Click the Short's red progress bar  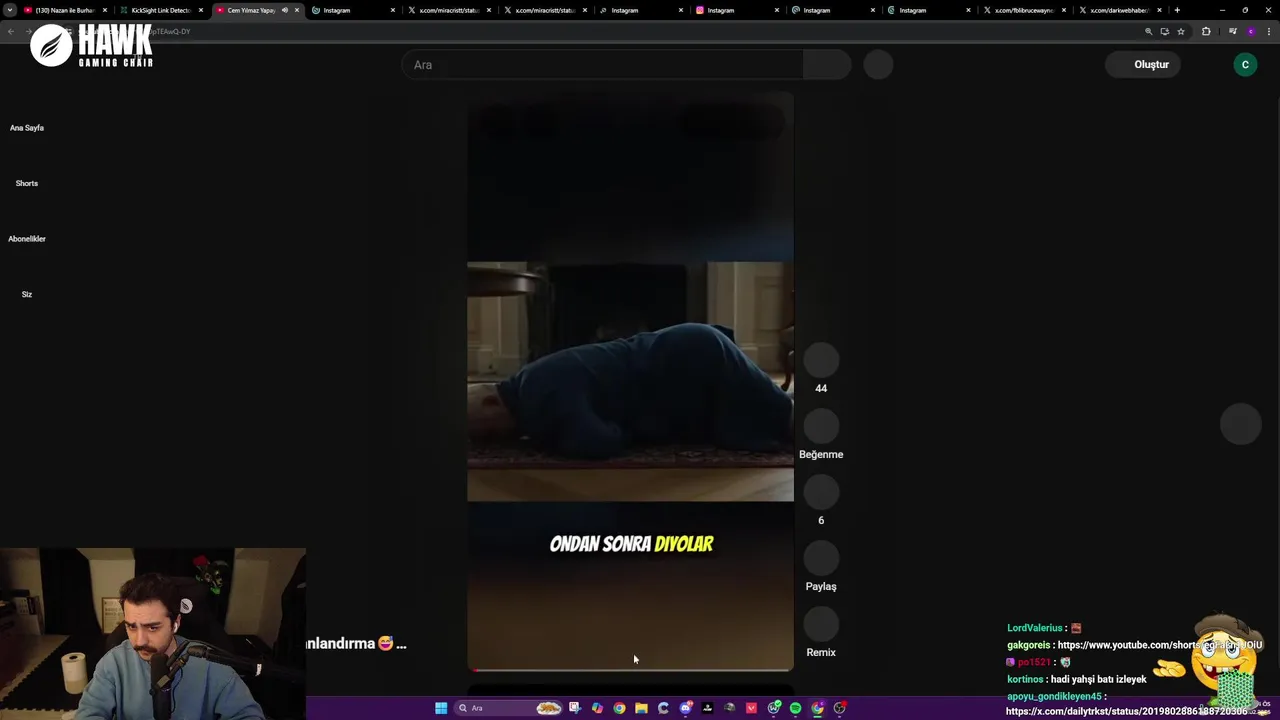(630, 670)
